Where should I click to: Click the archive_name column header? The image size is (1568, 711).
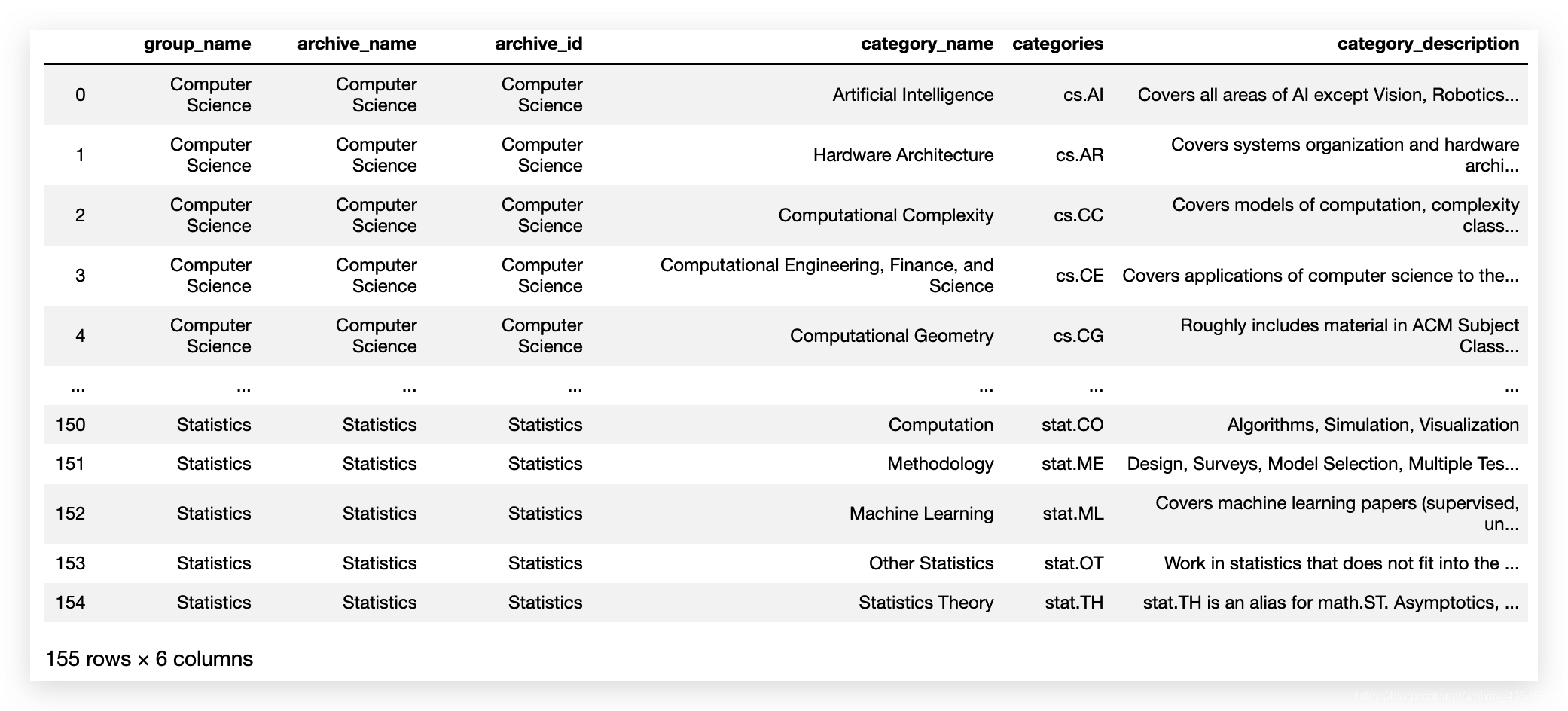tap(357, 44)
